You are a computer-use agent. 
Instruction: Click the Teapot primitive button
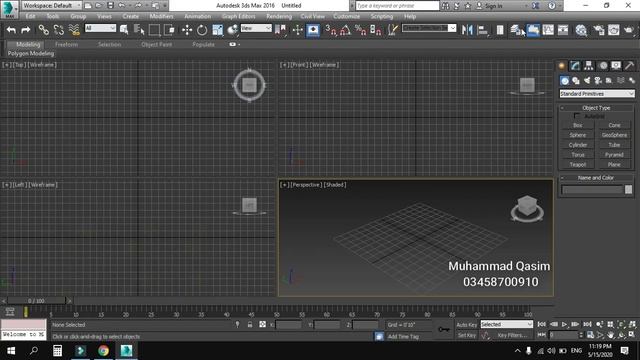(578, 164)
